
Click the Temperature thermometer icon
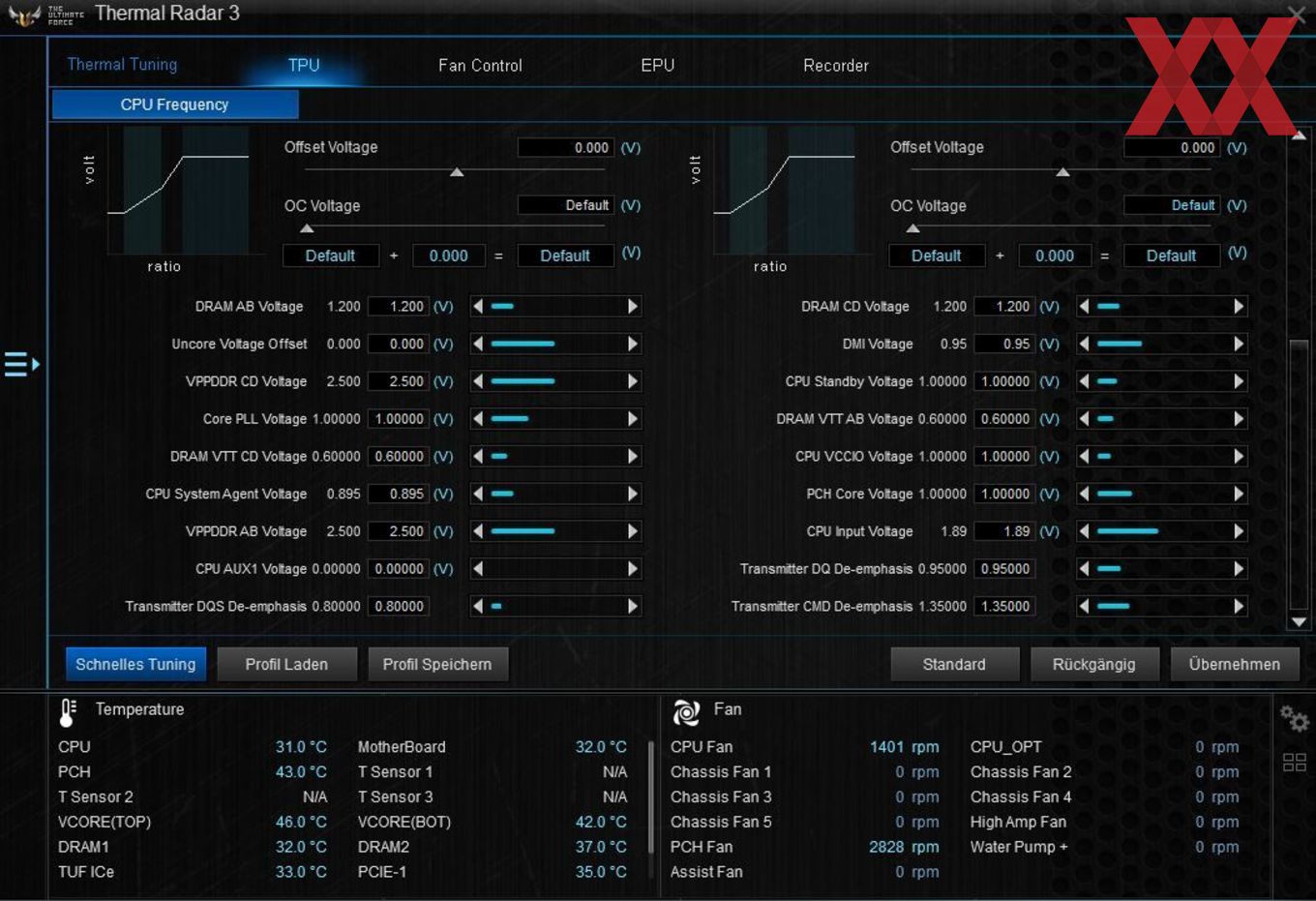point(68,712)
